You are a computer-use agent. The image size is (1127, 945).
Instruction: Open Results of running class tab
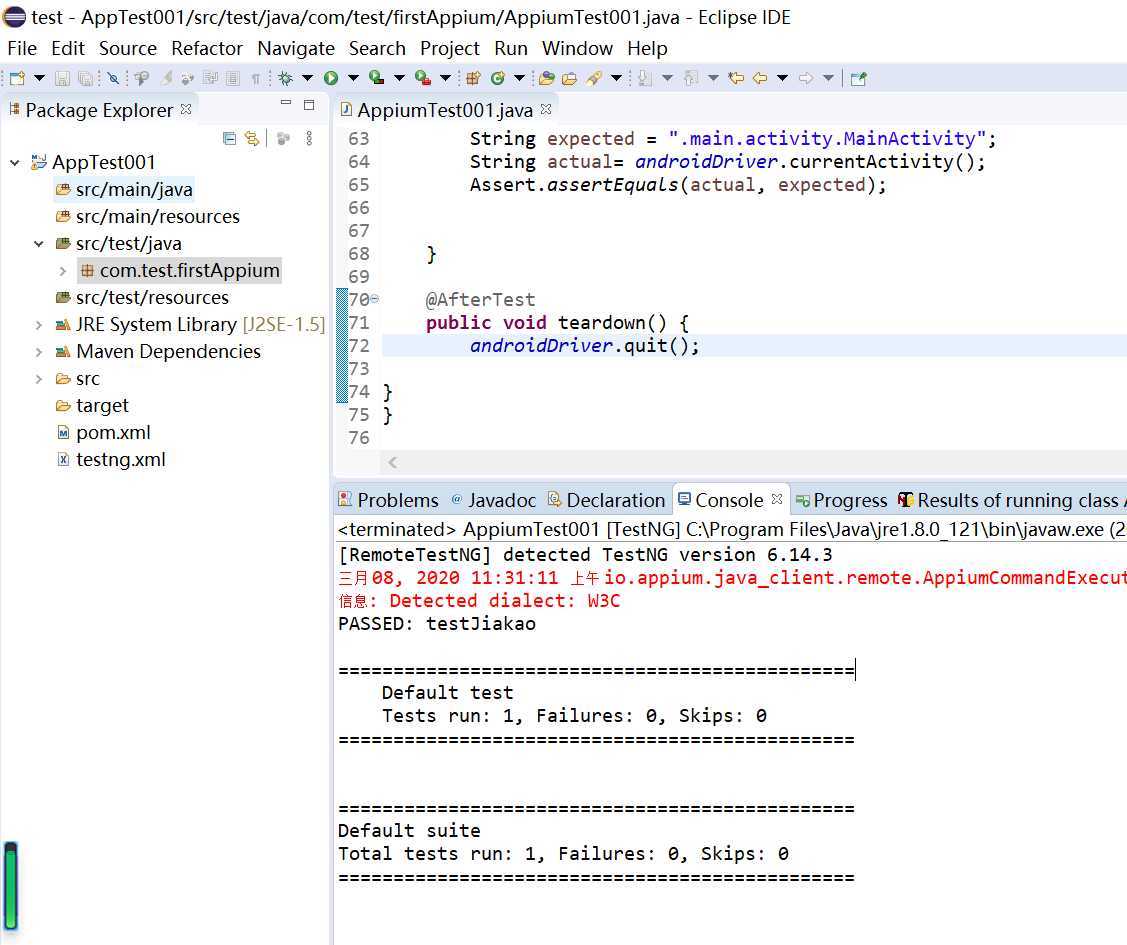(x=1012, y=499)
